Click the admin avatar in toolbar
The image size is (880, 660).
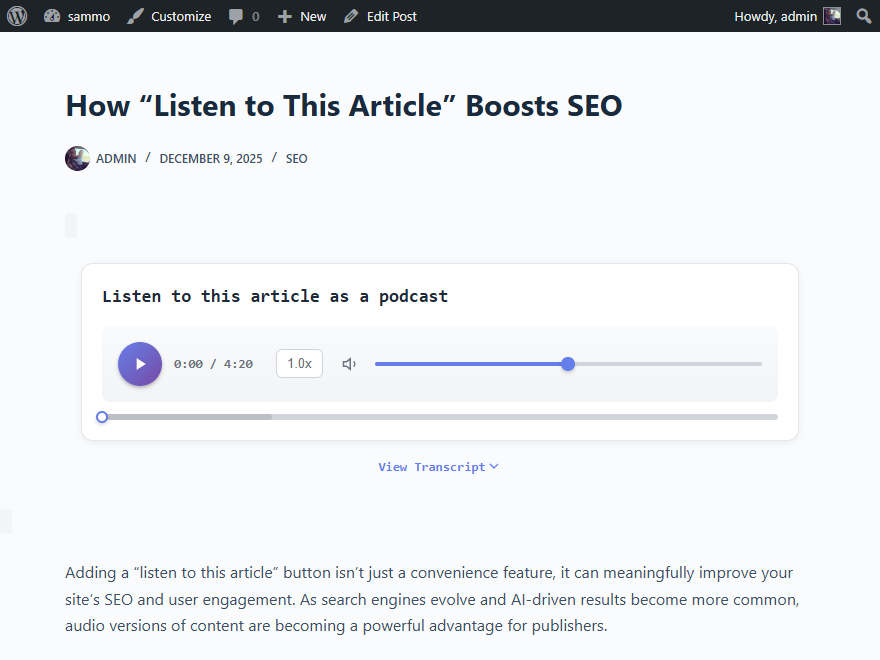point(832,16)
